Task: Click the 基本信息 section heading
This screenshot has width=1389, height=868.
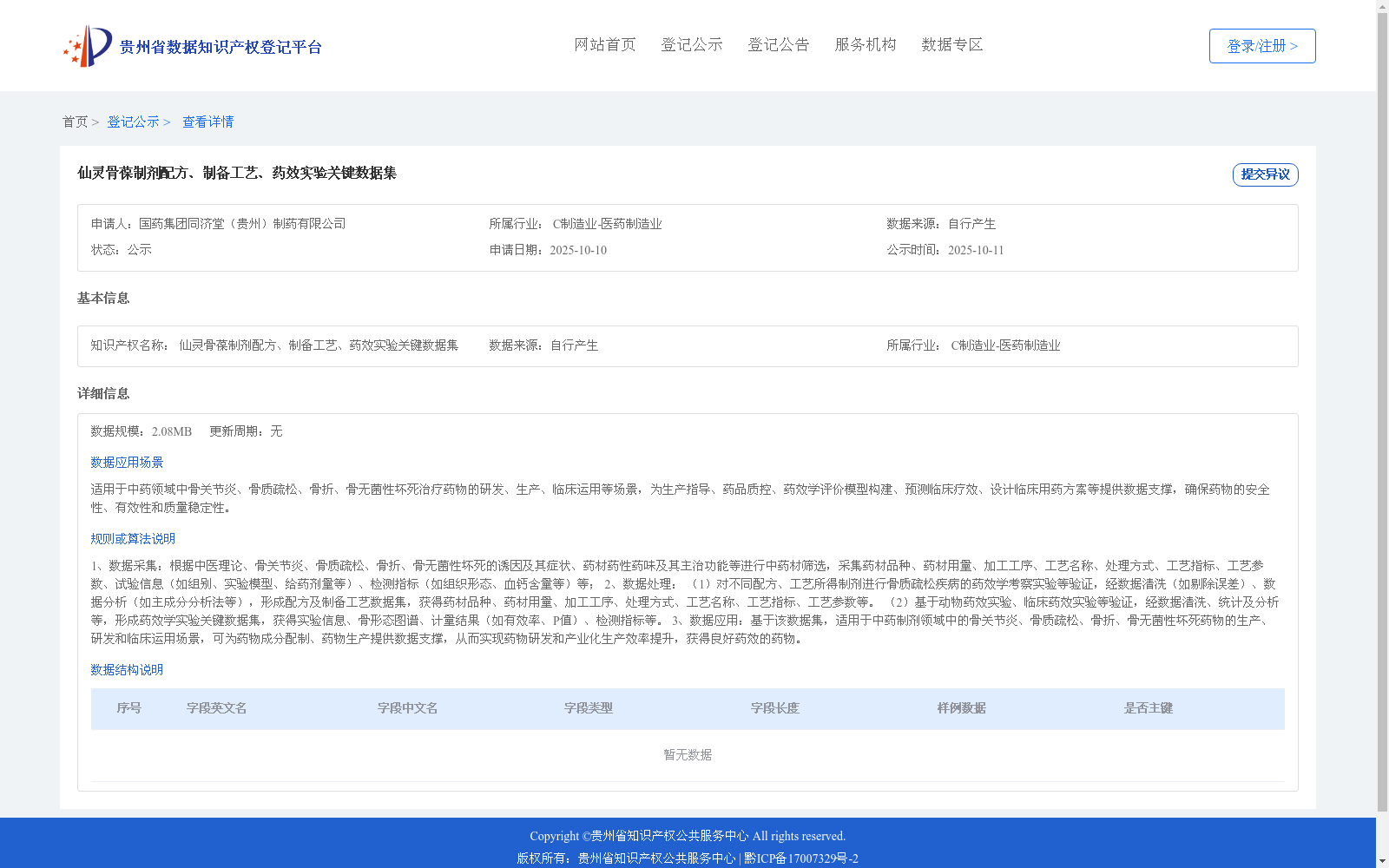Action: pos(103,299)
